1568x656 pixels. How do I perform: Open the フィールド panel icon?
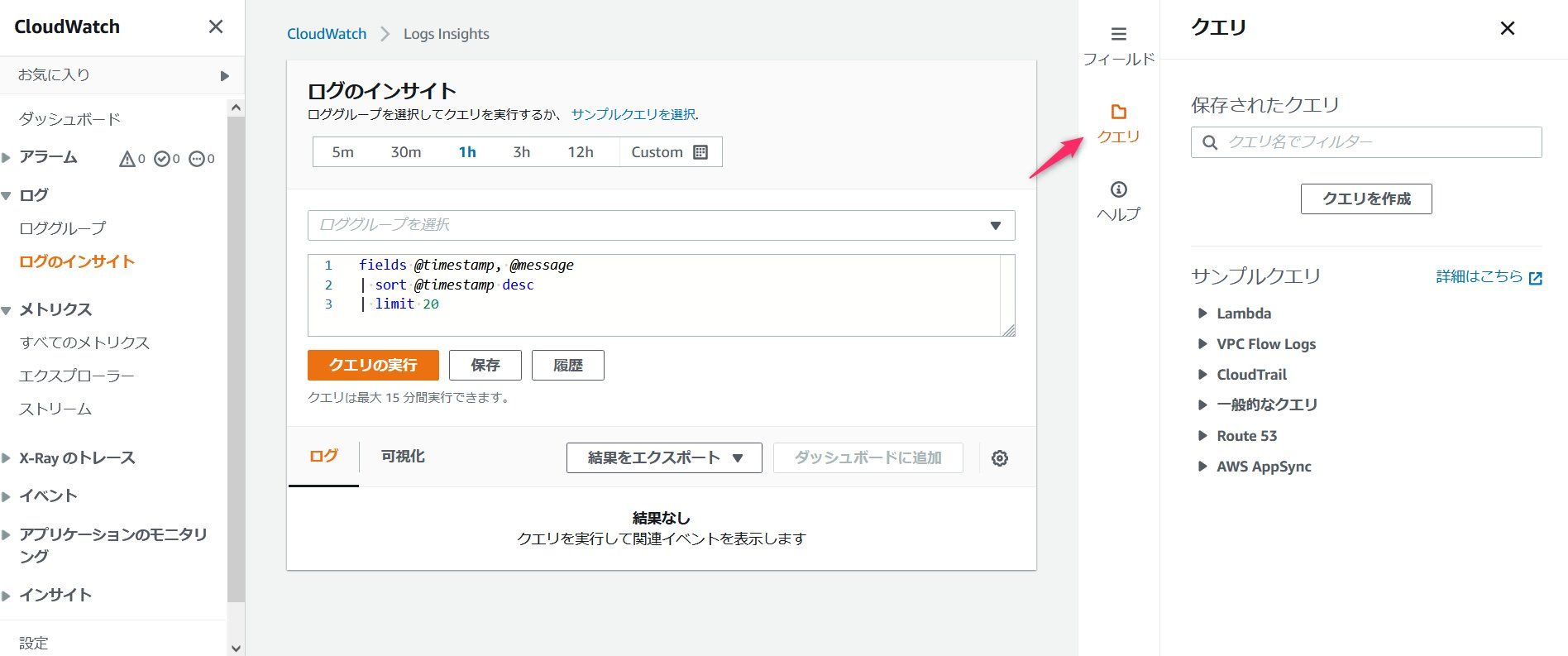tap(1118, 35)
